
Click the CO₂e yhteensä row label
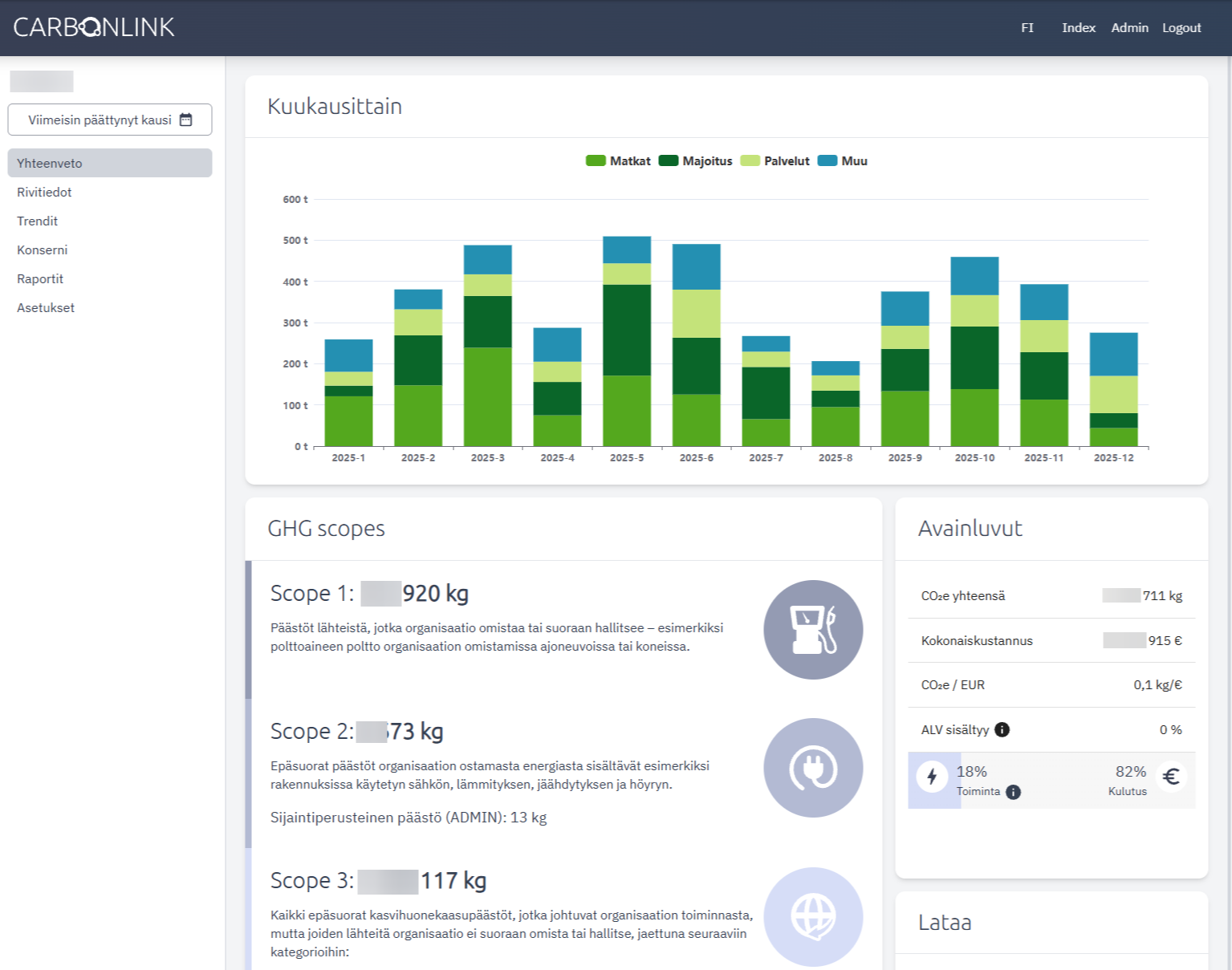(963, 596)
